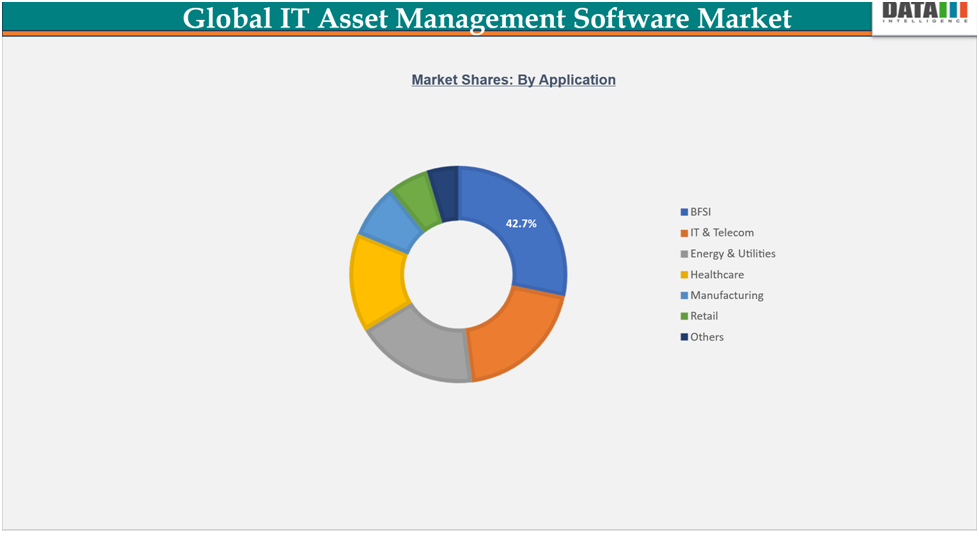Screen dimensions: 979x552
Task: Click the Market Shares: By Application title
Action: point(513,80)
